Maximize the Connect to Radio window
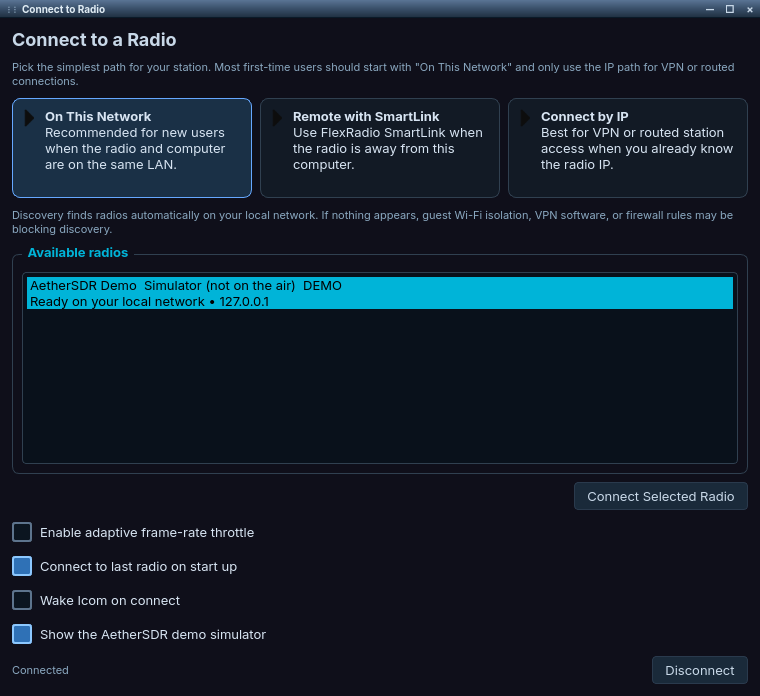The width and height of the screenshot is (760, 696). coord(729,9)
